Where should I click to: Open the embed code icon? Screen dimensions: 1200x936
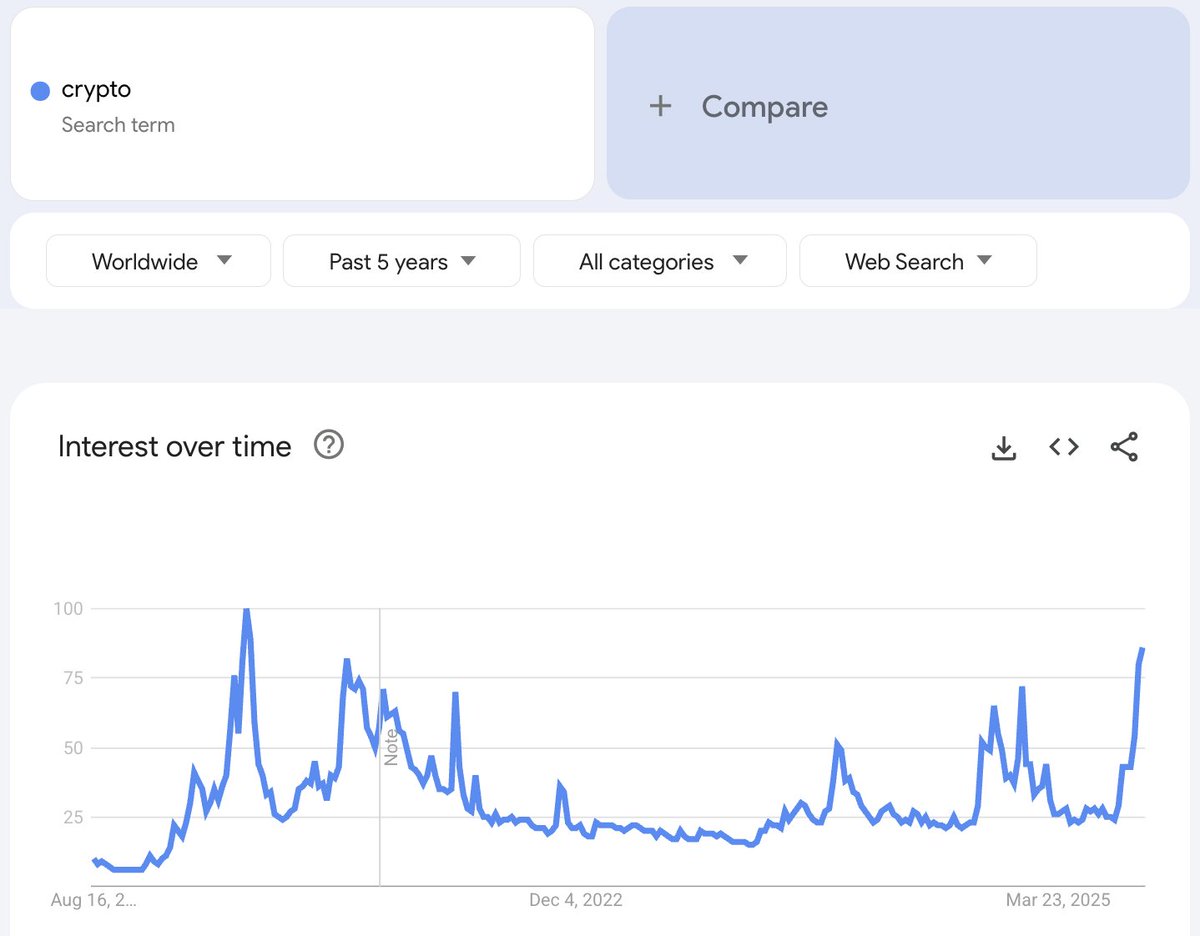click(1064, 447)
